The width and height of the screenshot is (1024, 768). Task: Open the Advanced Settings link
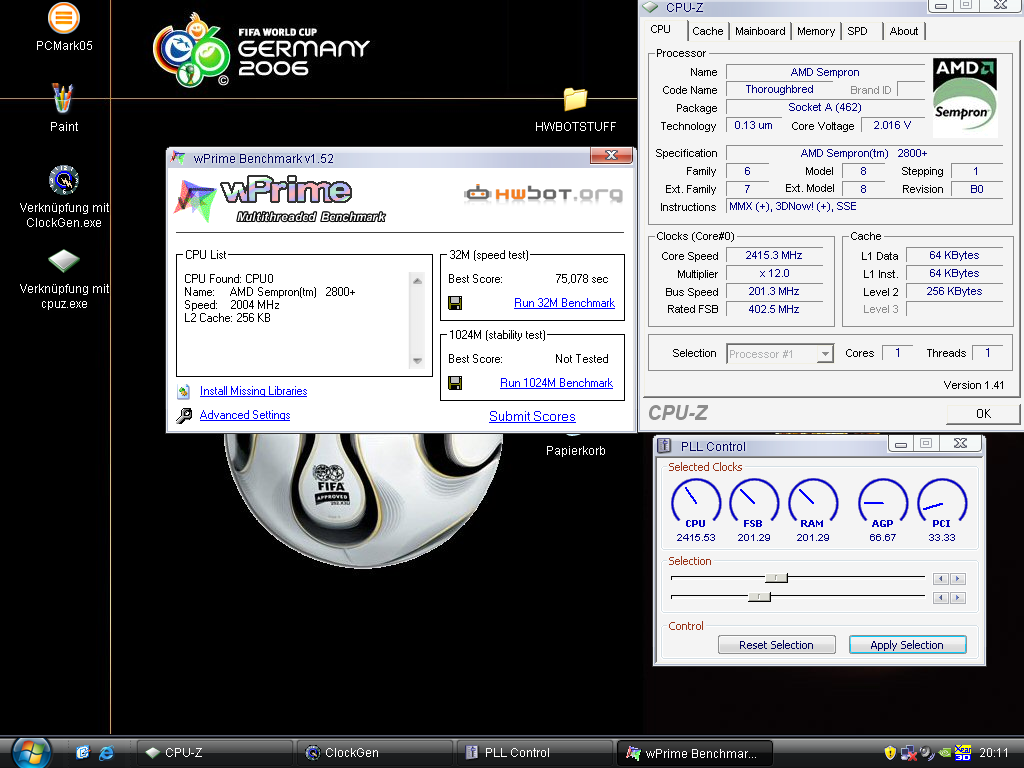tap(245, 415)
